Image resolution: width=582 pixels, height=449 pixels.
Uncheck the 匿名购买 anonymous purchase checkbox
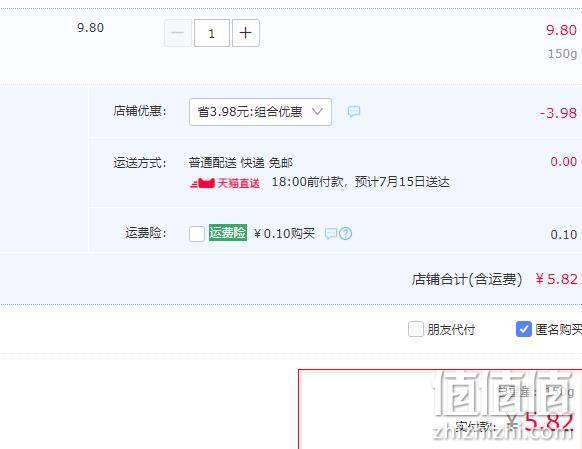pyautogui.click(x=524, y=329)
